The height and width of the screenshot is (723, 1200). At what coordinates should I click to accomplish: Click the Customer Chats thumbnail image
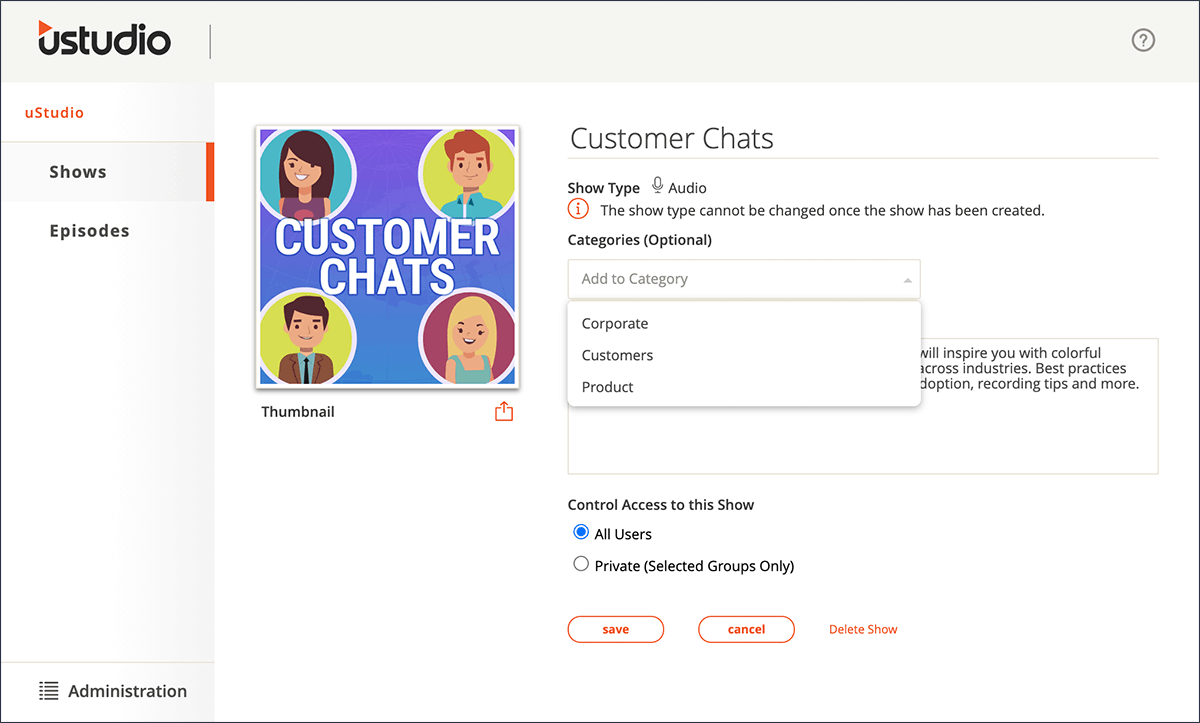pos(388,256)
